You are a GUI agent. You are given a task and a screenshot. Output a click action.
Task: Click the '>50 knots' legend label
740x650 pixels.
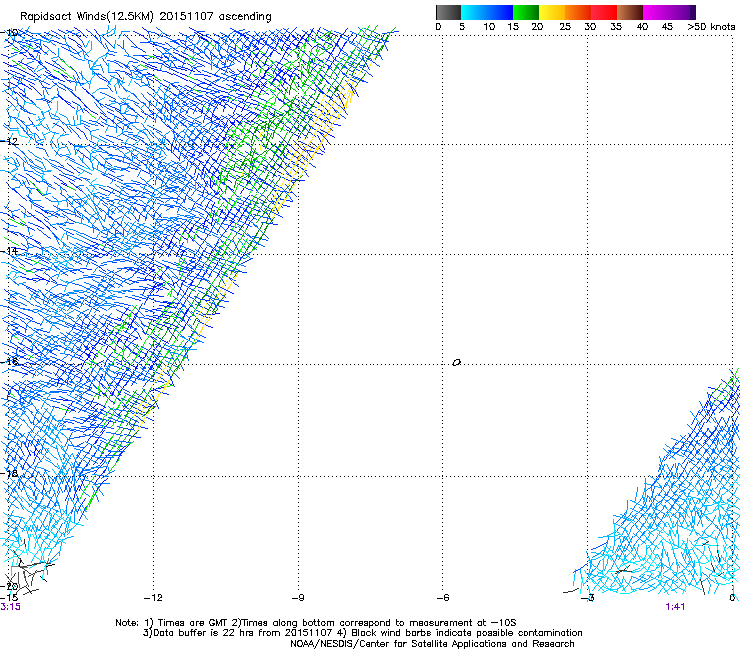[711, 27]
